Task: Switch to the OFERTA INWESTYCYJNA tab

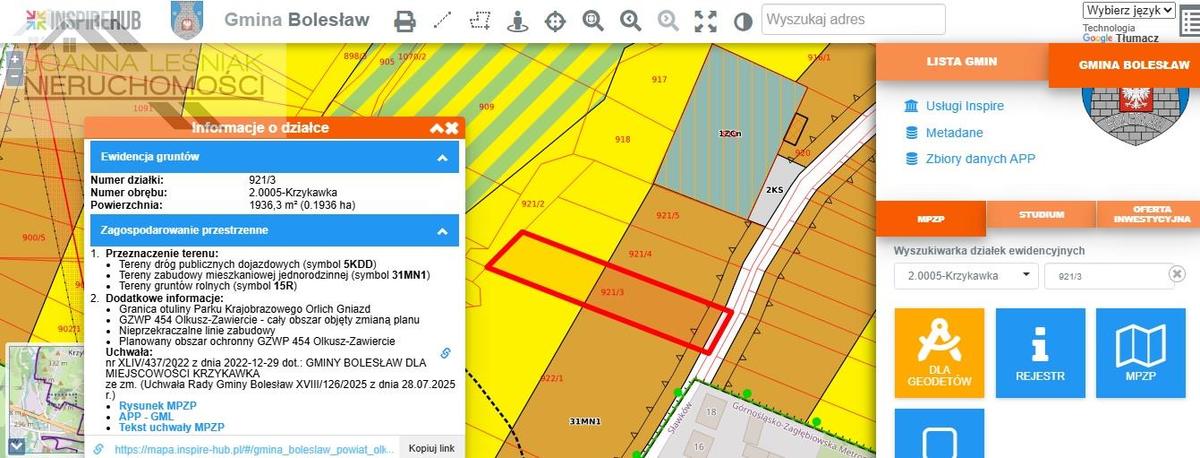Action: 1148,215
